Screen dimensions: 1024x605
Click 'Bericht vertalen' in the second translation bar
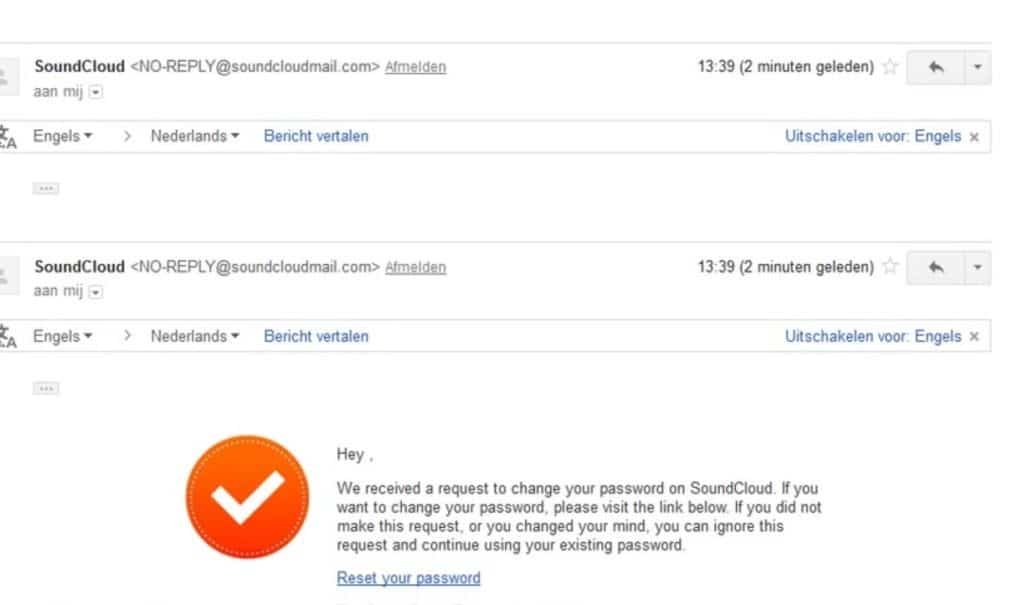point(316,336)
